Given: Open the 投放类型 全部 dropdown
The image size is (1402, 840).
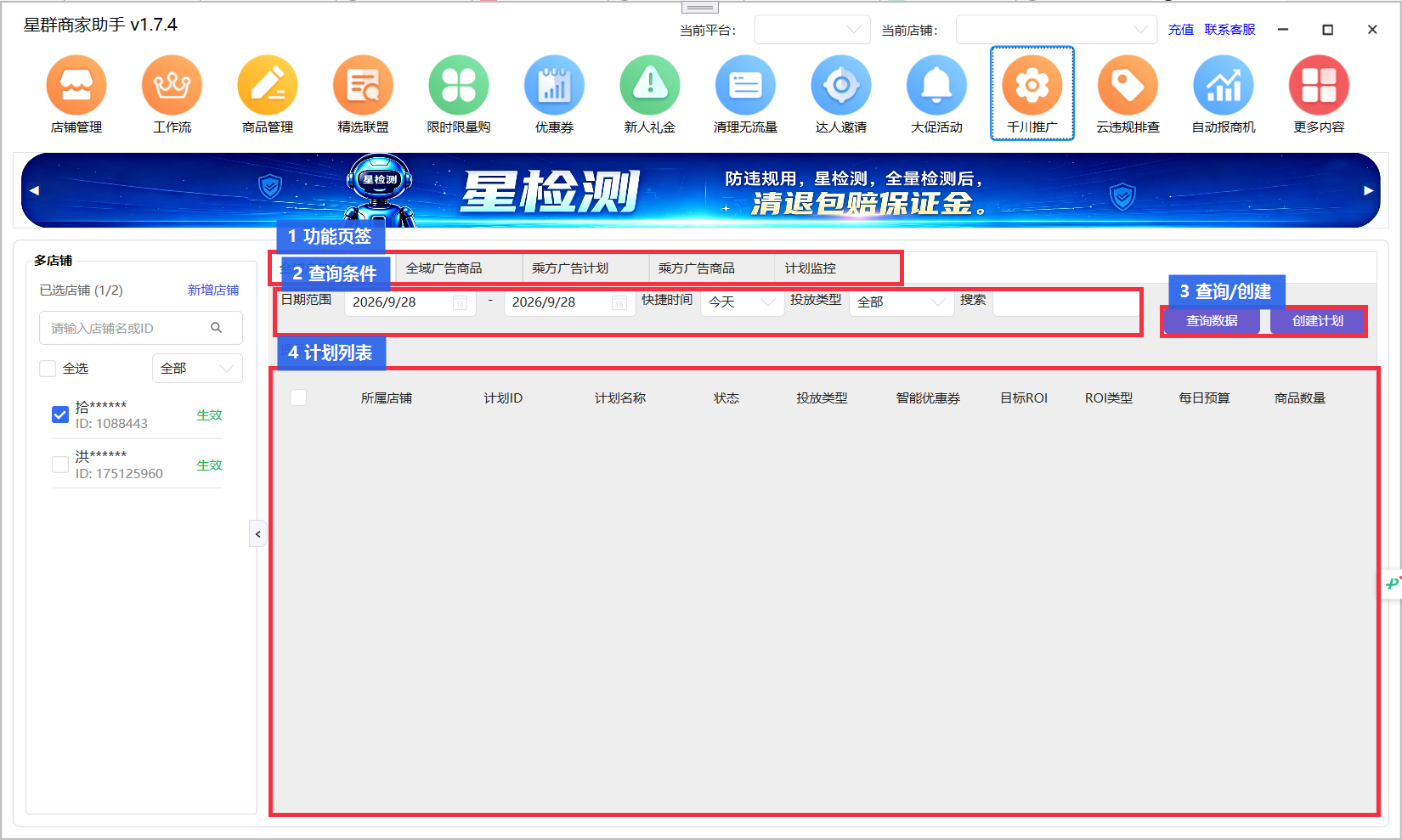Looking at the screenshot, I should tap(901, 302).
